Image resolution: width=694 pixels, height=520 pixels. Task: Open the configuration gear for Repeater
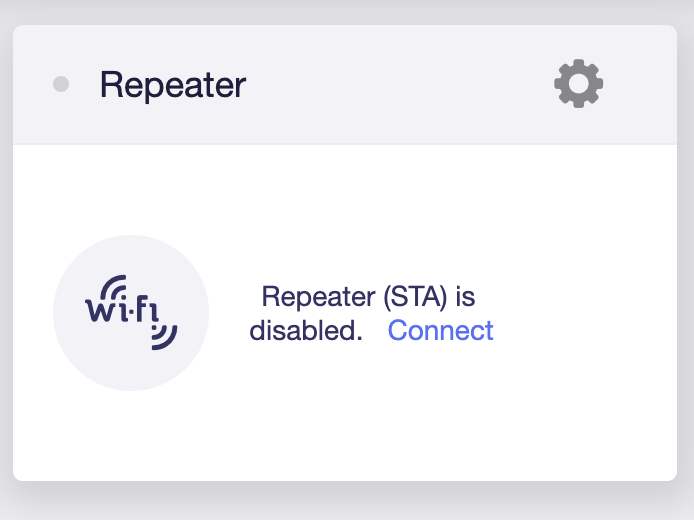pyautogui.click(x=578, y=84)
